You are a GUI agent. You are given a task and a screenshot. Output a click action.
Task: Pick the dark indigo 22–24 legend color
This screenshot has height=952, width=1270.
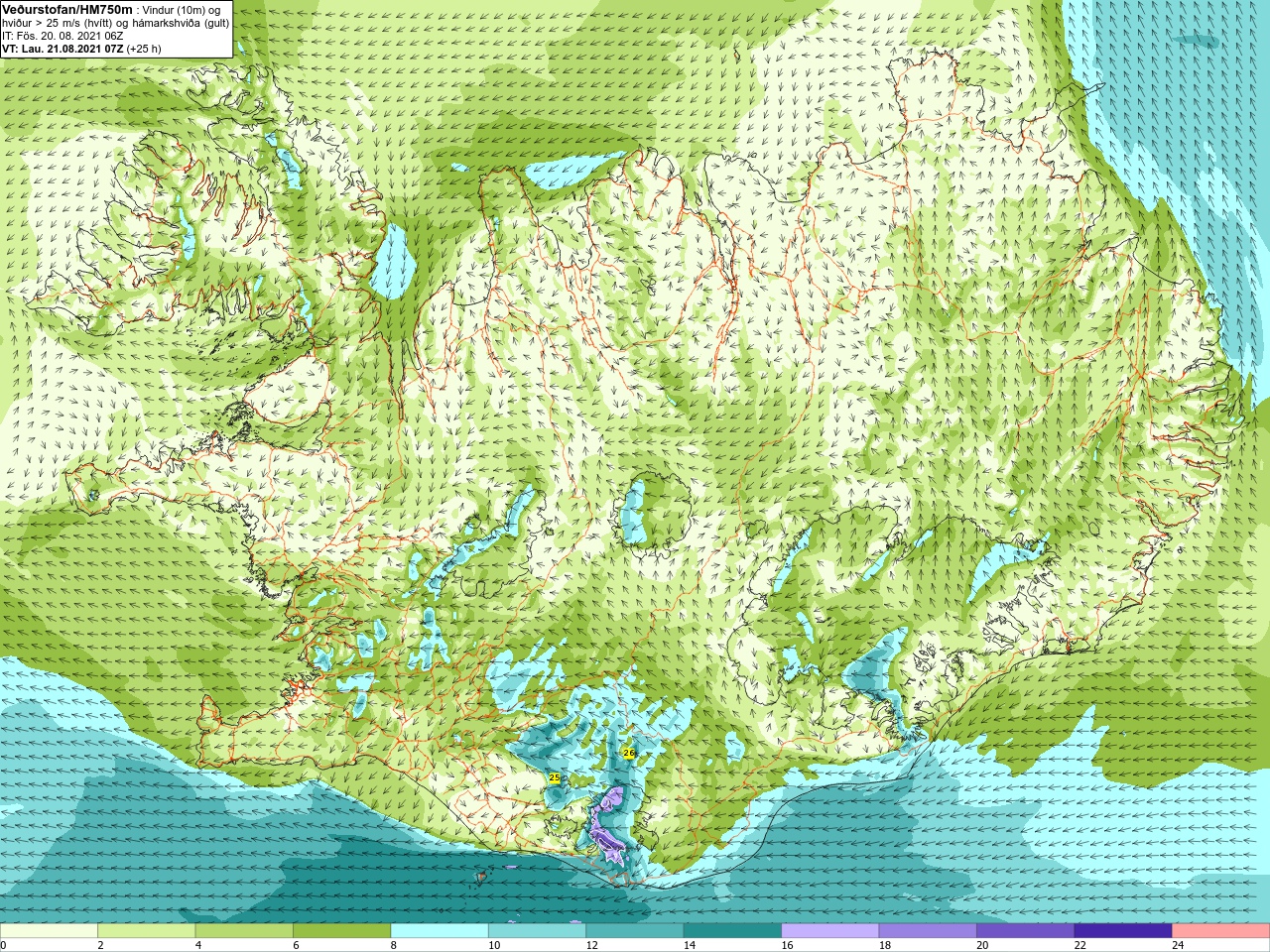click(1123, 931)
